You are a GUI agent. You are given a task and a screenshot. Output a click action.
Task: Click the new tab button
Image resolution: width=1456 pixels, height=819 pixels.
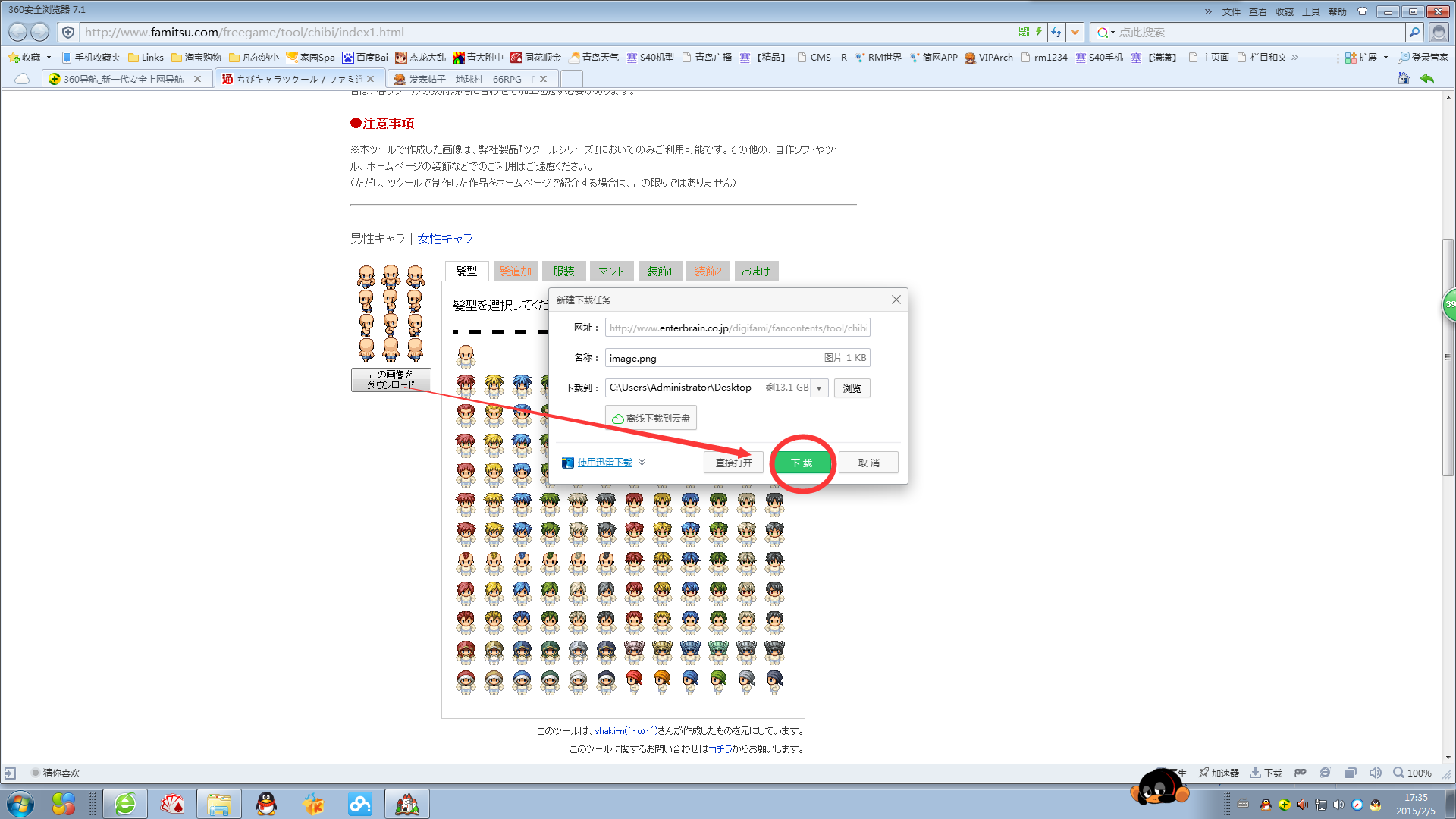[572, 79]
